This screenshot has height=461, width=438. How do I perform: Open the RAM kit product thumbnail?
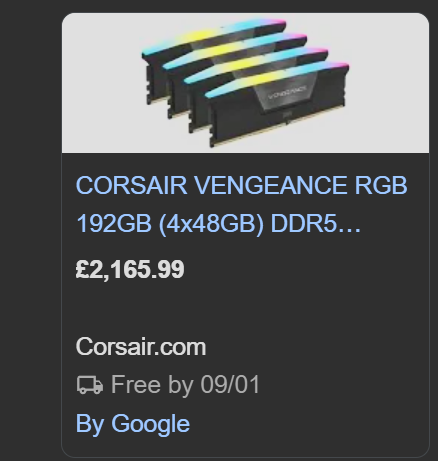245,83
